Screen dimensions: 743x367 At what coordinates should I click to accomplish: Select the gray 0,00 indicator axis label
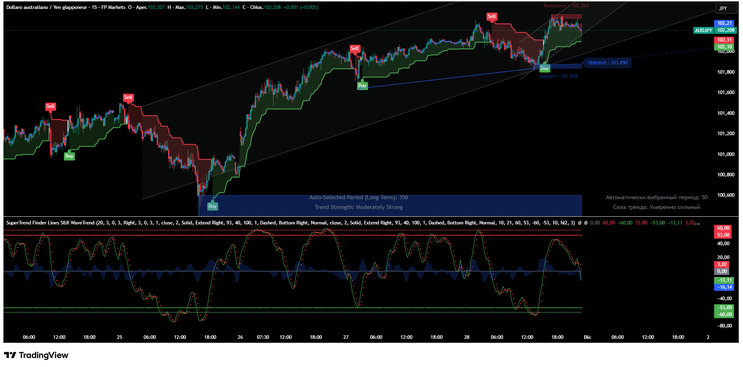pos(723,272)
